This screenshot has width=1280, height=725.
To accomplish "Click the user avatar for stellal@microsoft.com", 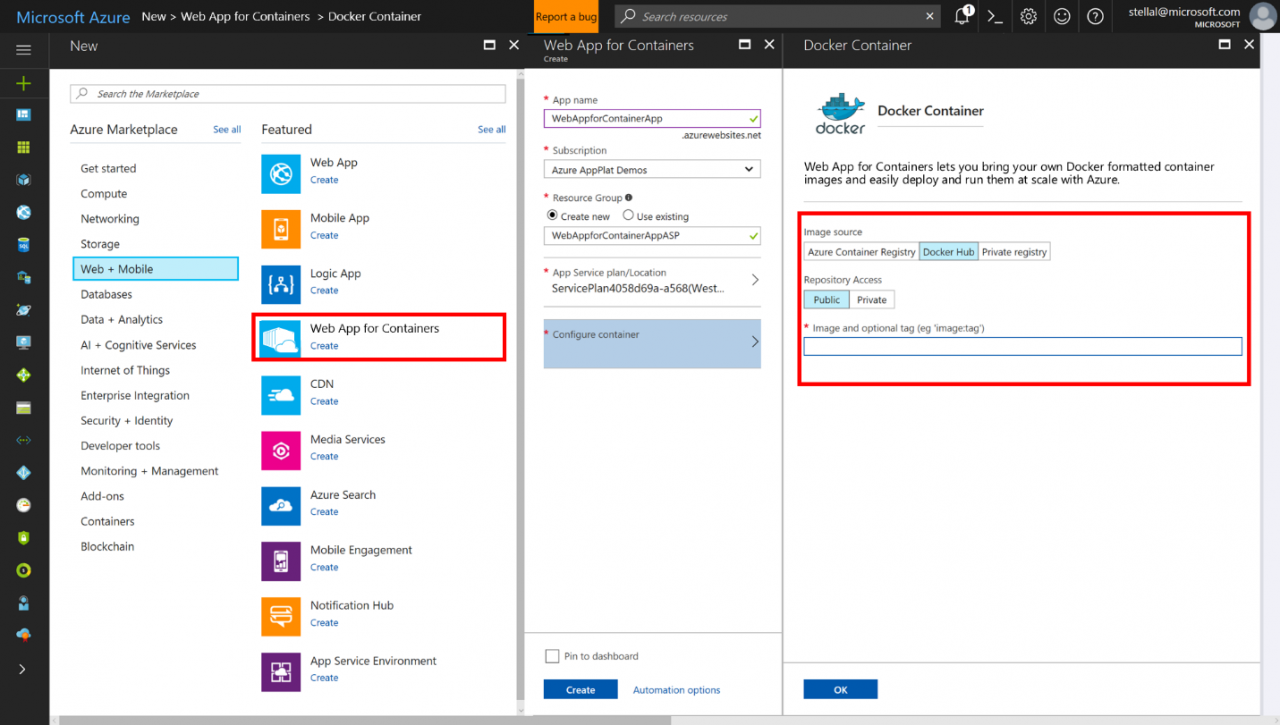I will tap(1261, 16).
